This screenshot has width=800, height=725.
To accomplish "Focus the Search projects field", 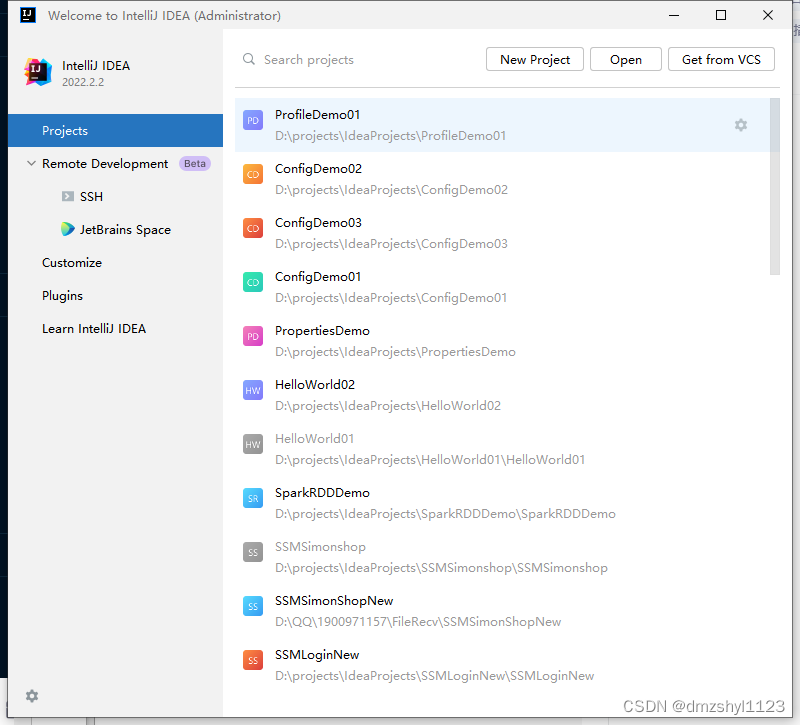I will click(x=362, y=60).
